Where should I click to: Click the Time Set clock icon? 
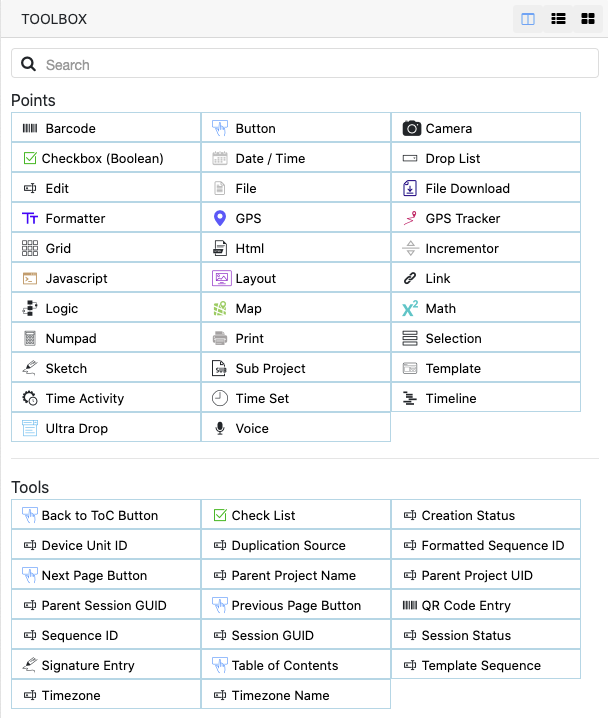click(x=220, y=398)
